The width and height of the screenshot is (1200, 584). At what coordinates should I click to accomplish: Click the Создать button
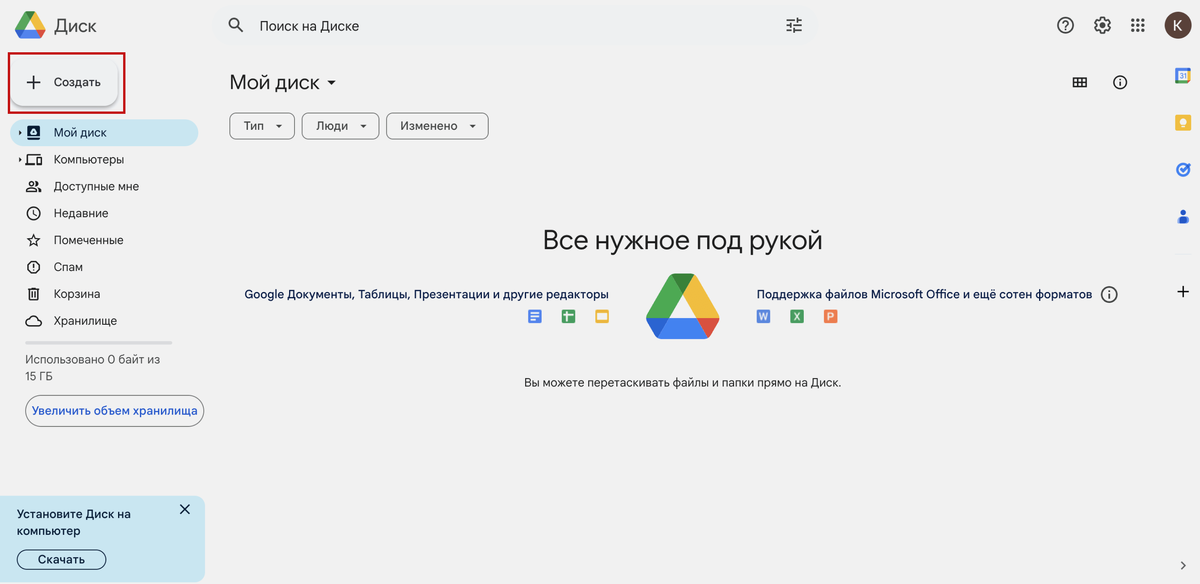(65, 82)
